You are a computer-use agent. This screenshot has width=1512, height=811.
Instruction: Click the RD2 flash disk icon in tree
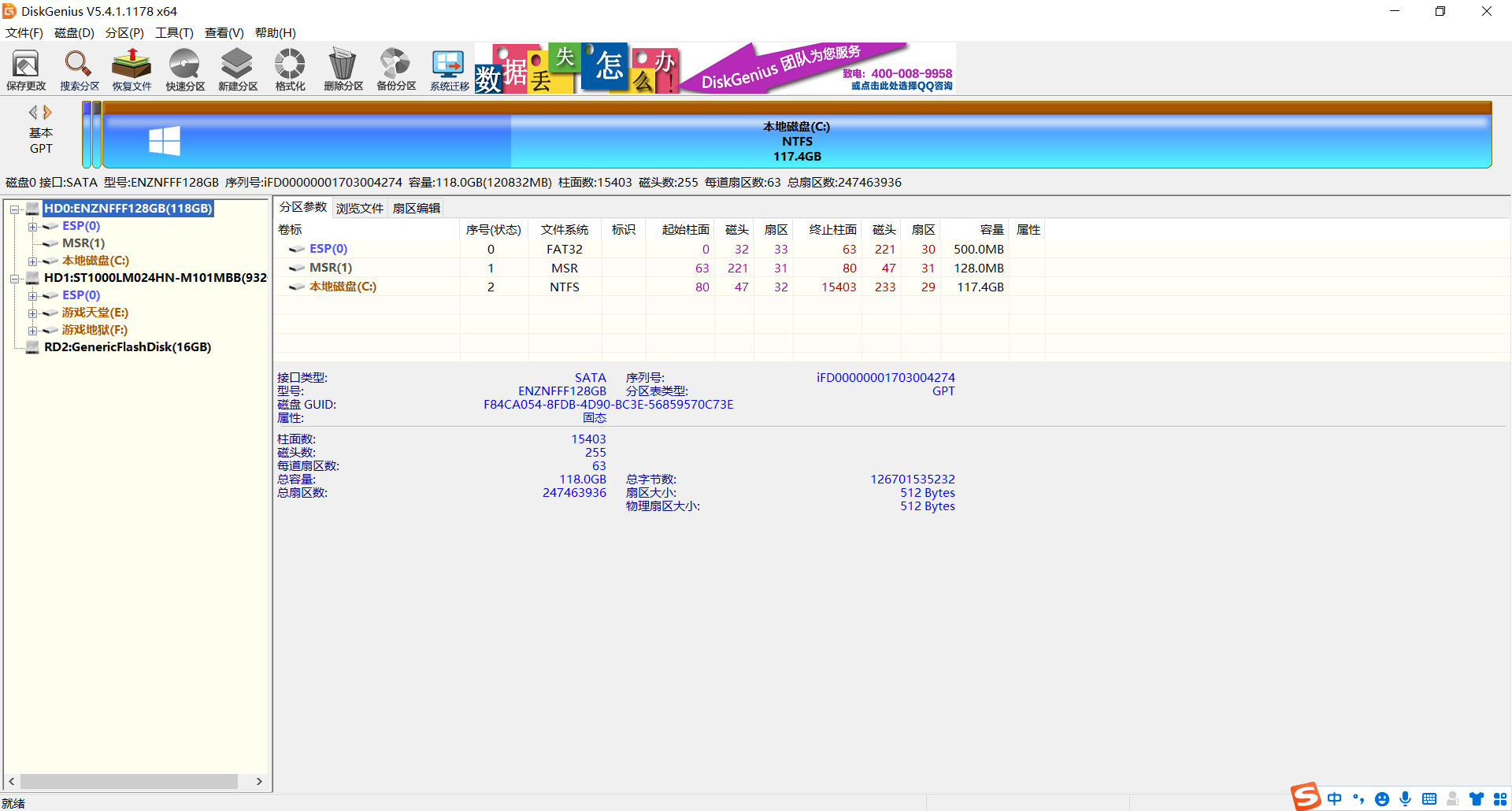coord(32,347)
